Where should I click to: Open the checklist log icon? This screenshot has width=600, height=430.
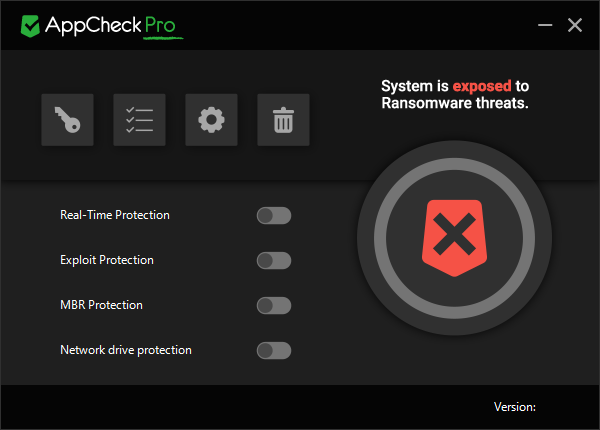coord(140,120)
